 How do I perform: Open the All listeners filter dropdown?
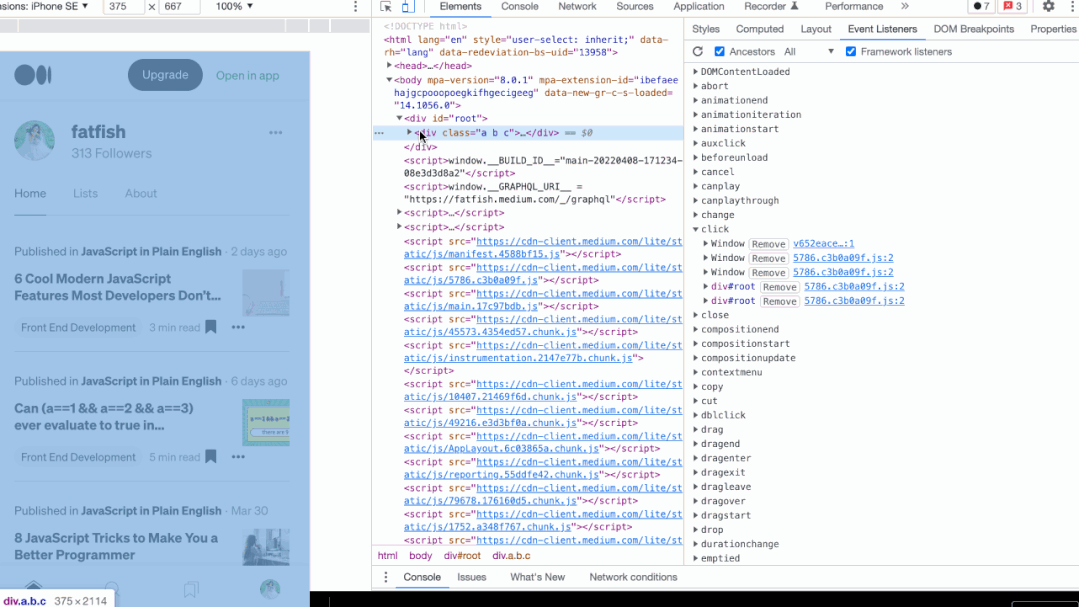point(809,52)
